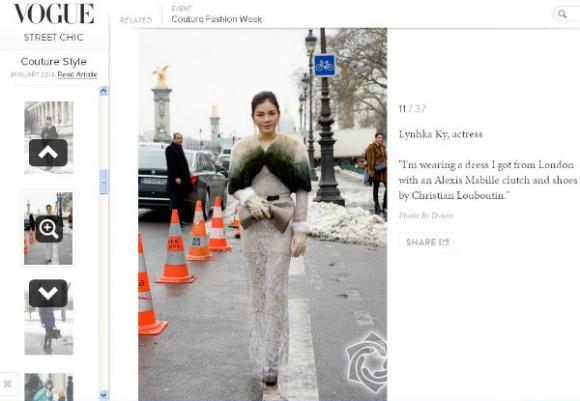Select the snowy street thumbnail with handbag
The height and width of the screenshot is (401, 580).
click(49, 318)
